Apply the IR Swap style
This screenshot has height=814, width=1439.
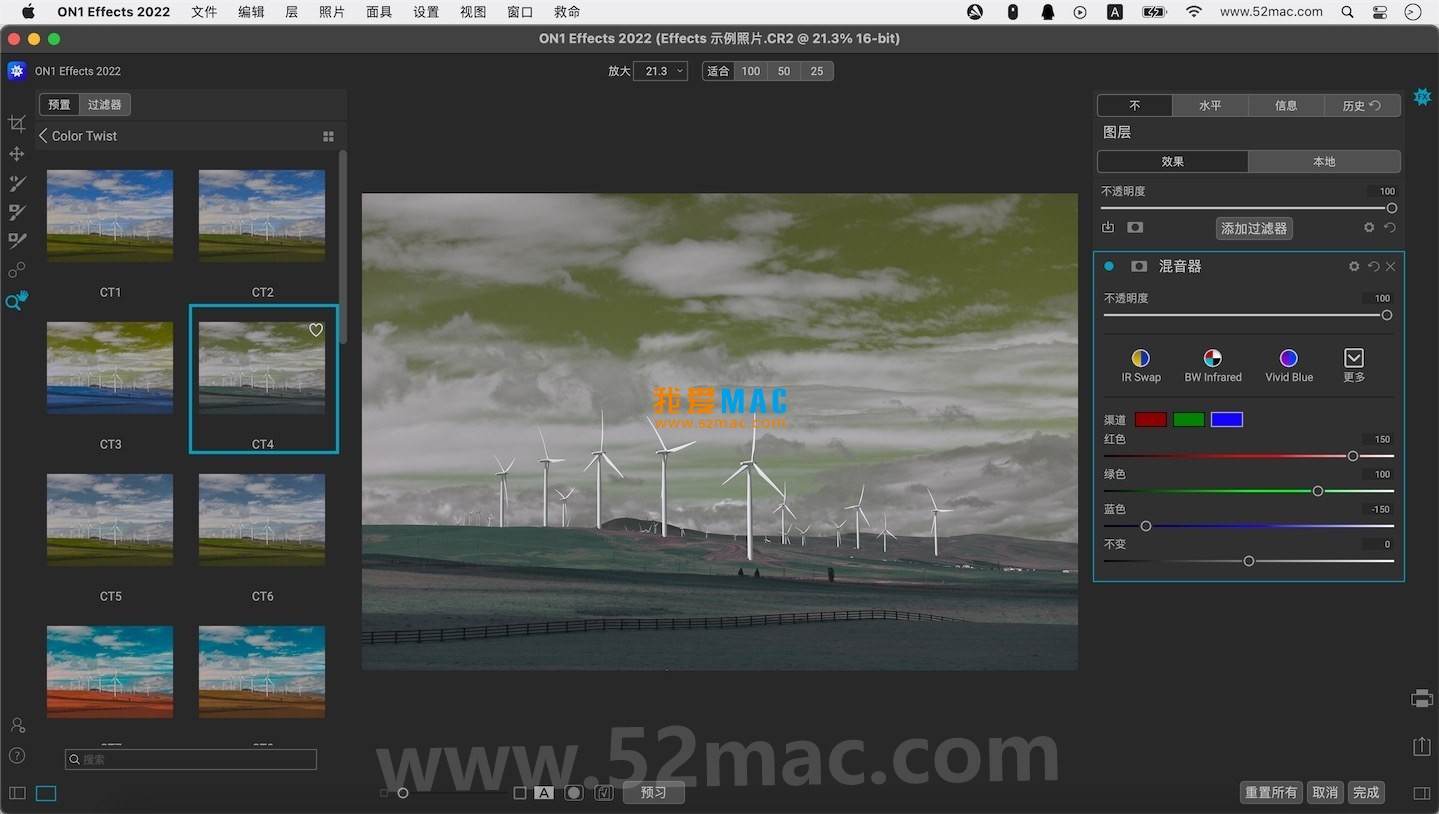[1141, 366]
